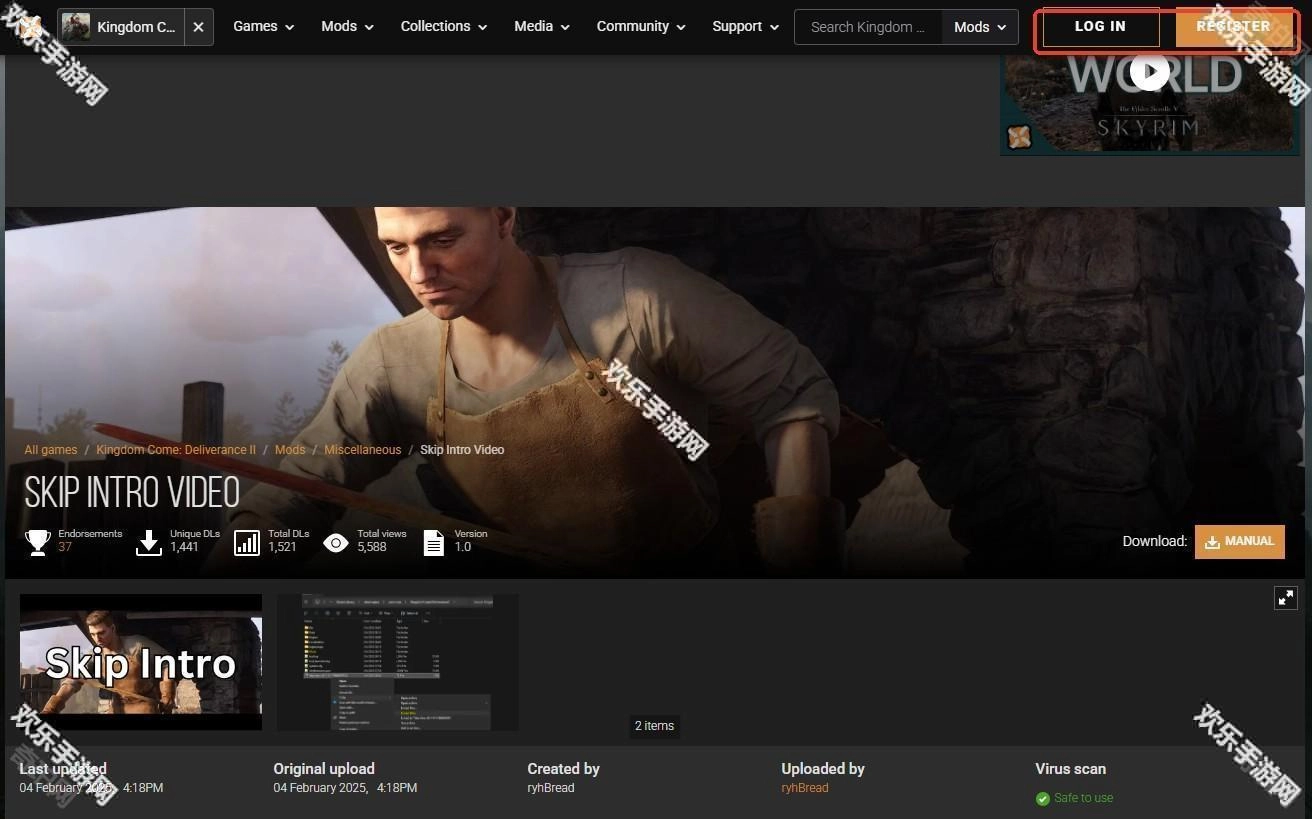Click the green Safe to use checkmark
Viewport: 1312px width, 819px height.
(1043, 798)
